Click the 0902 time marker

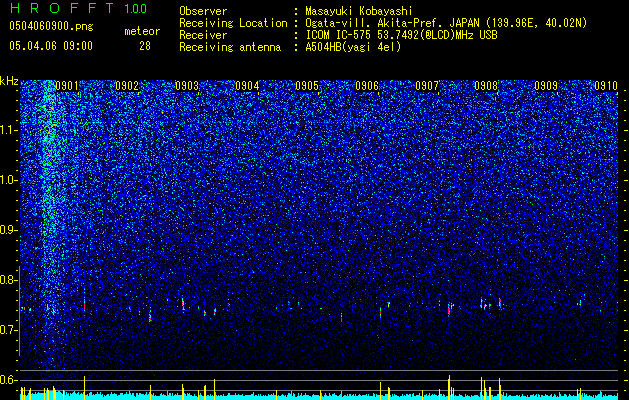[x=127, y=85]
